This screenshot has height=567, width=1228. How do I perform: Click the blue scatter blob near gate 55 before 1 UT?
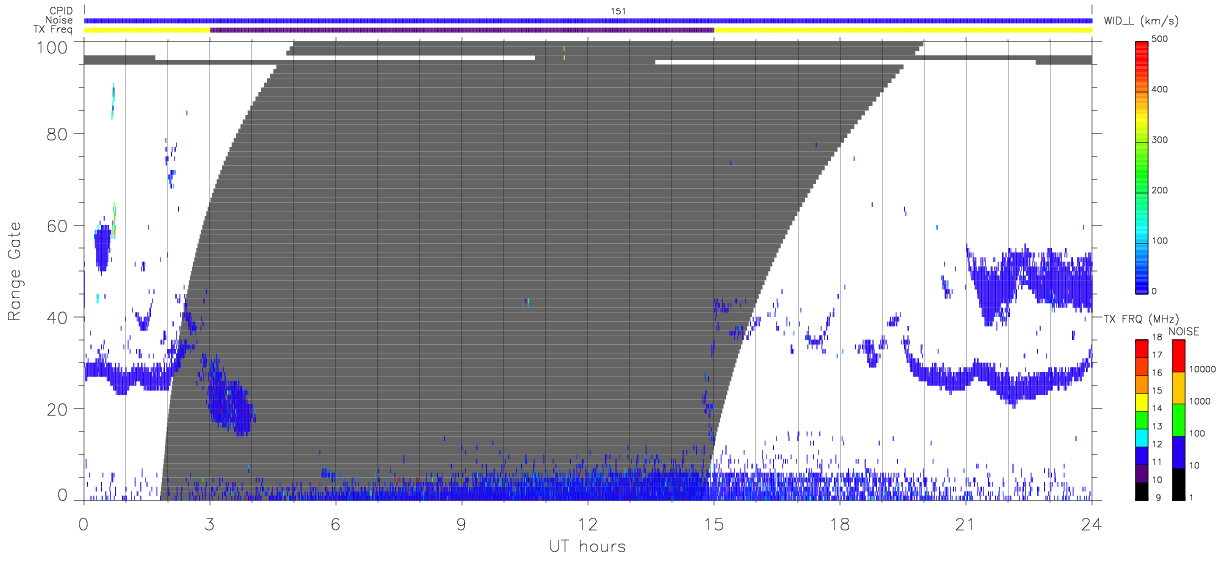pos(102,247)
